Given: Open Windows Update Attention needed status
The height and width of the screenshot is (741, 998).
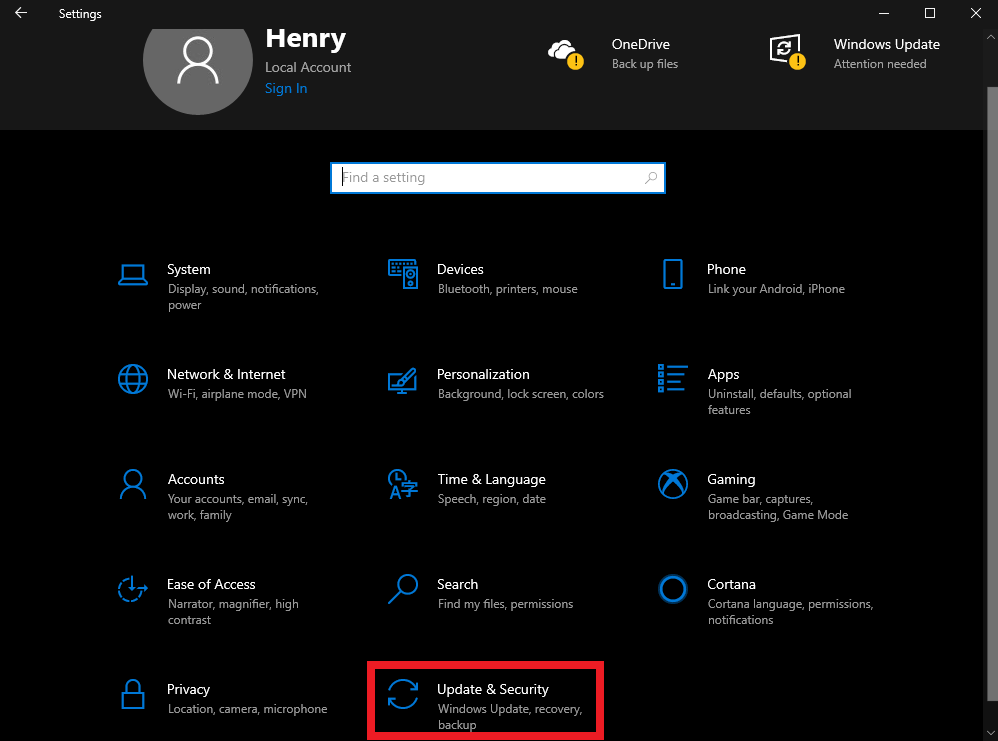Looking at the screenshot, I should 854,53.
